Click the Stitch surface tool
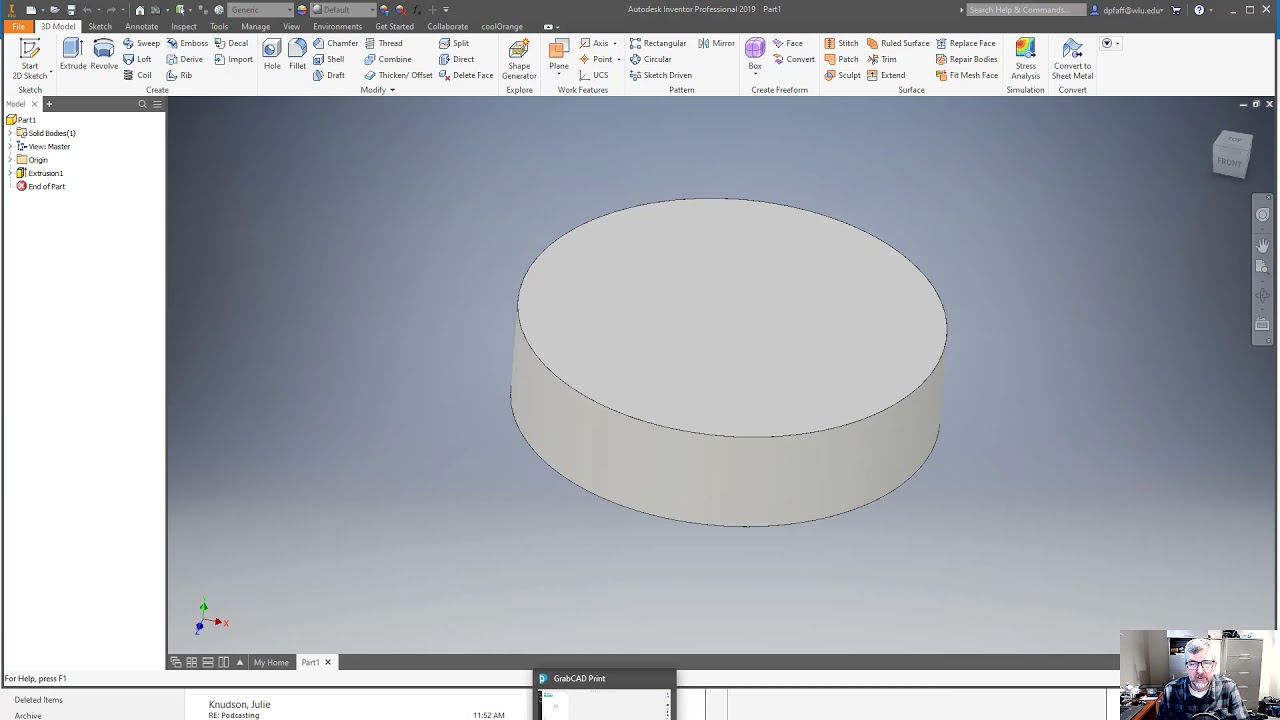The height and width of the screenshot is (720, 1280). [841, 43]
